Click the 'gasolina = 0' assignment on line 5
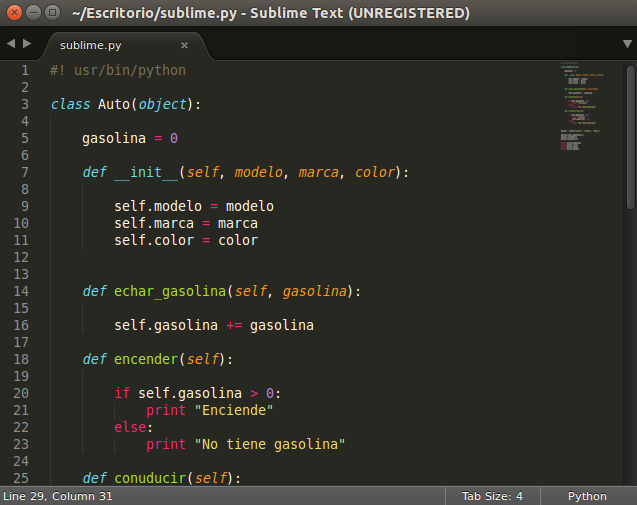 [130, 139]
